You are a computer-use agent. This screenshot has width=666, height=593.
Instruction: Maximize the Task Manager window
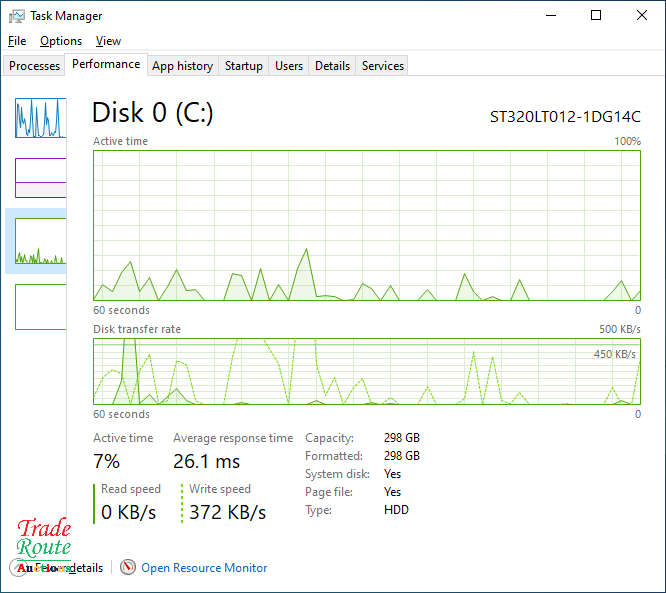click(x=596, y=16)
